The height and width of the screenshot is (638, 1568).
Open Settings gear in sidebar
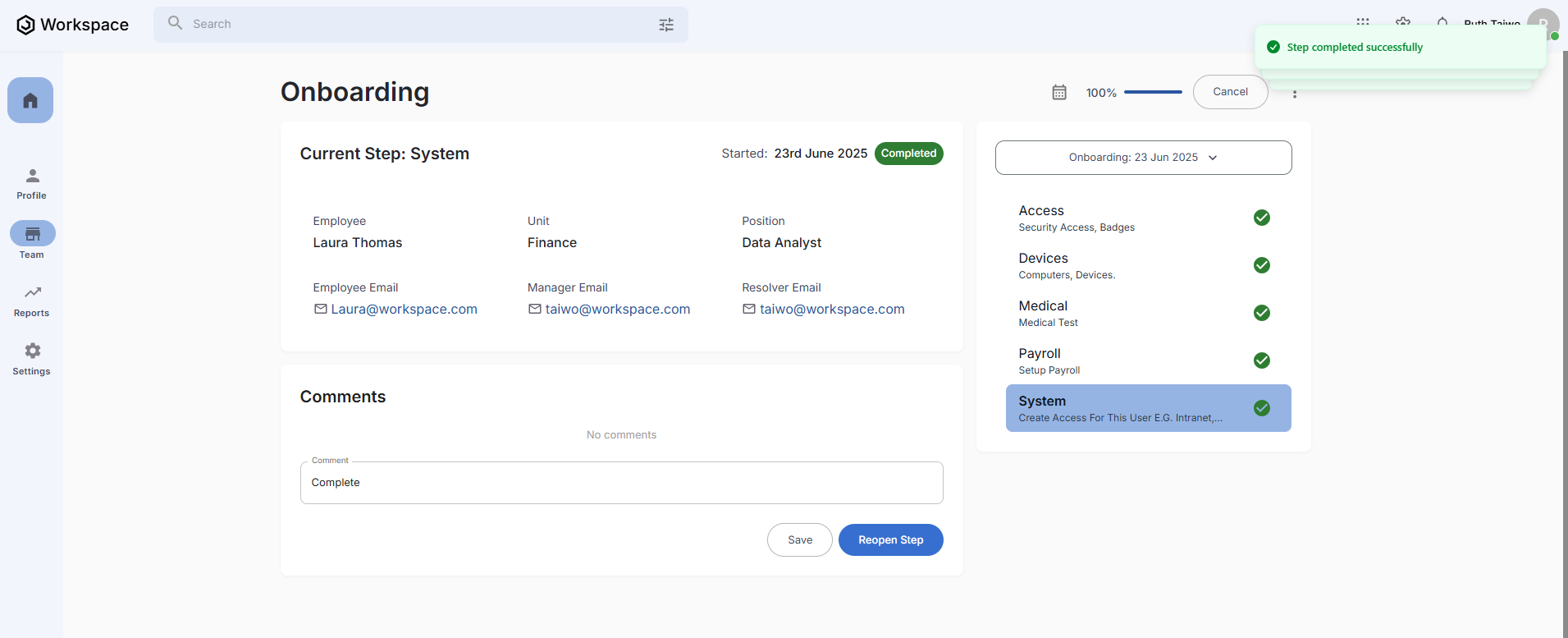coord(32,359)
